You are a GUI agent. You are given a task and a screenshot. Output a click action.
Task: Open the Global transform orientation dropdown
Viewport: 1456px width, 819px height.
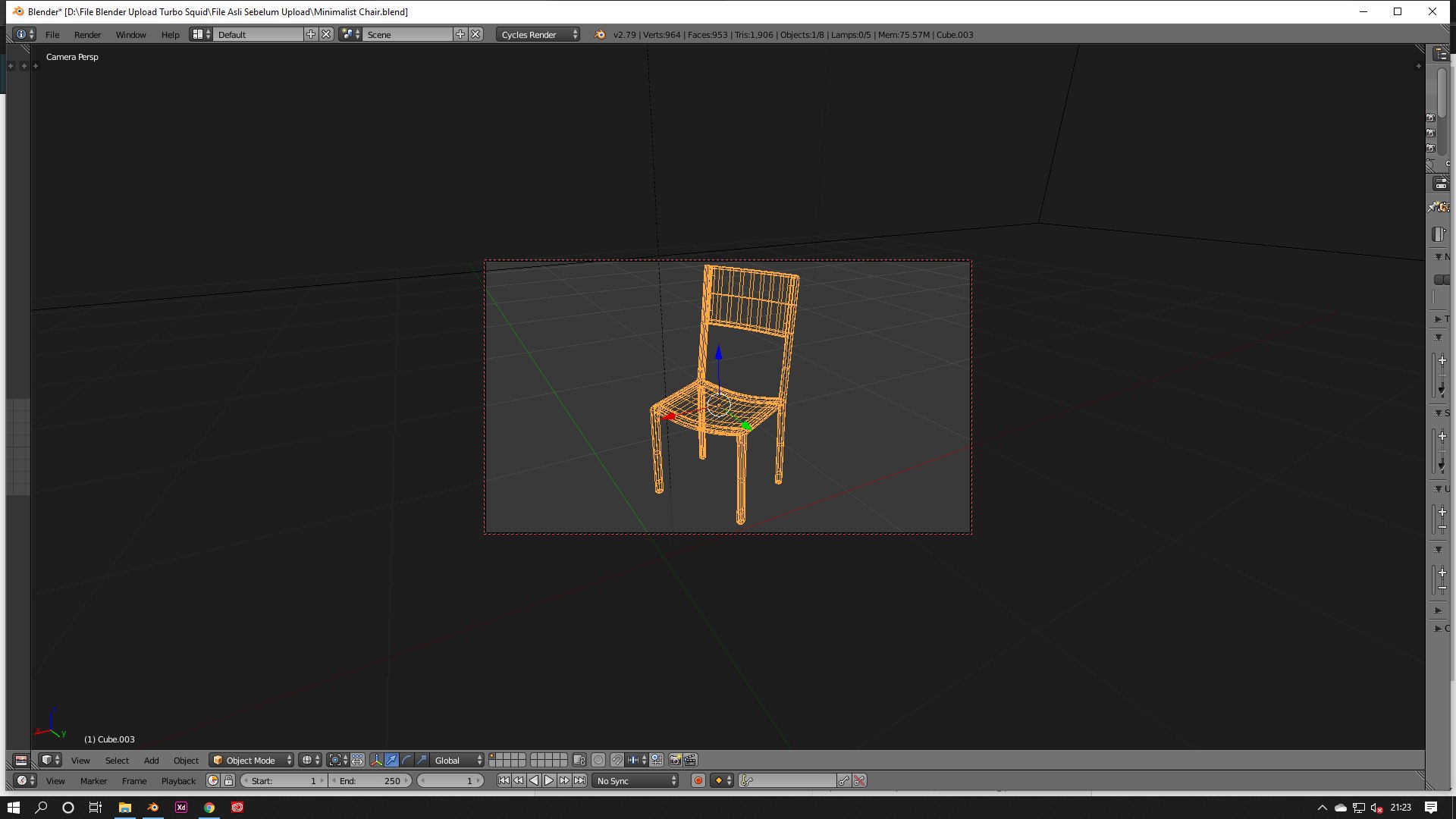click(x=457, y=760)
